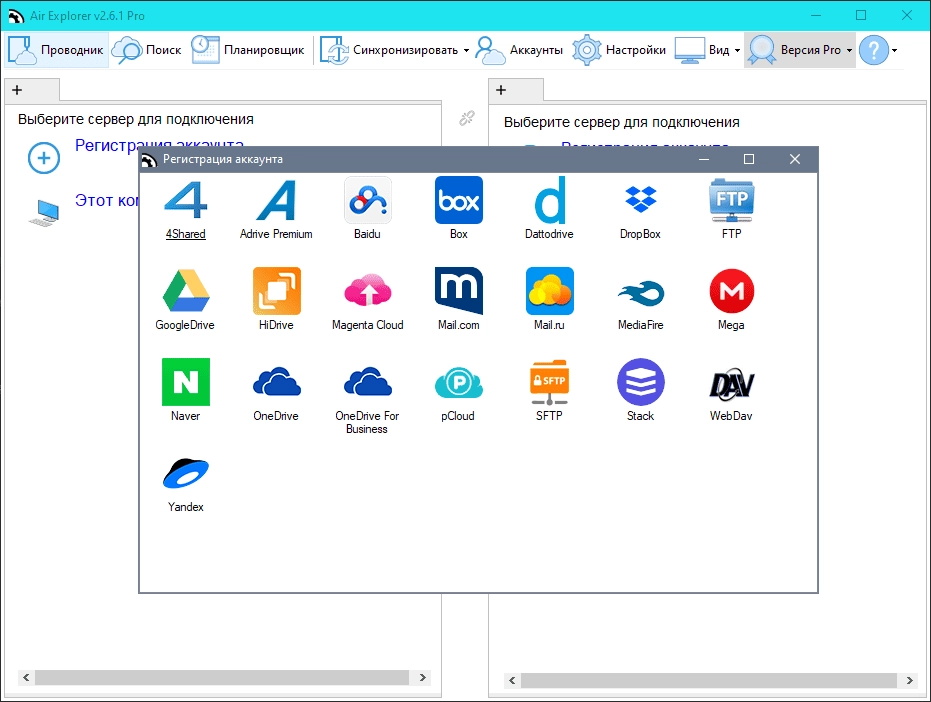Add a new tab in left pane
The image size is (931, 702).
coord(17,90)
